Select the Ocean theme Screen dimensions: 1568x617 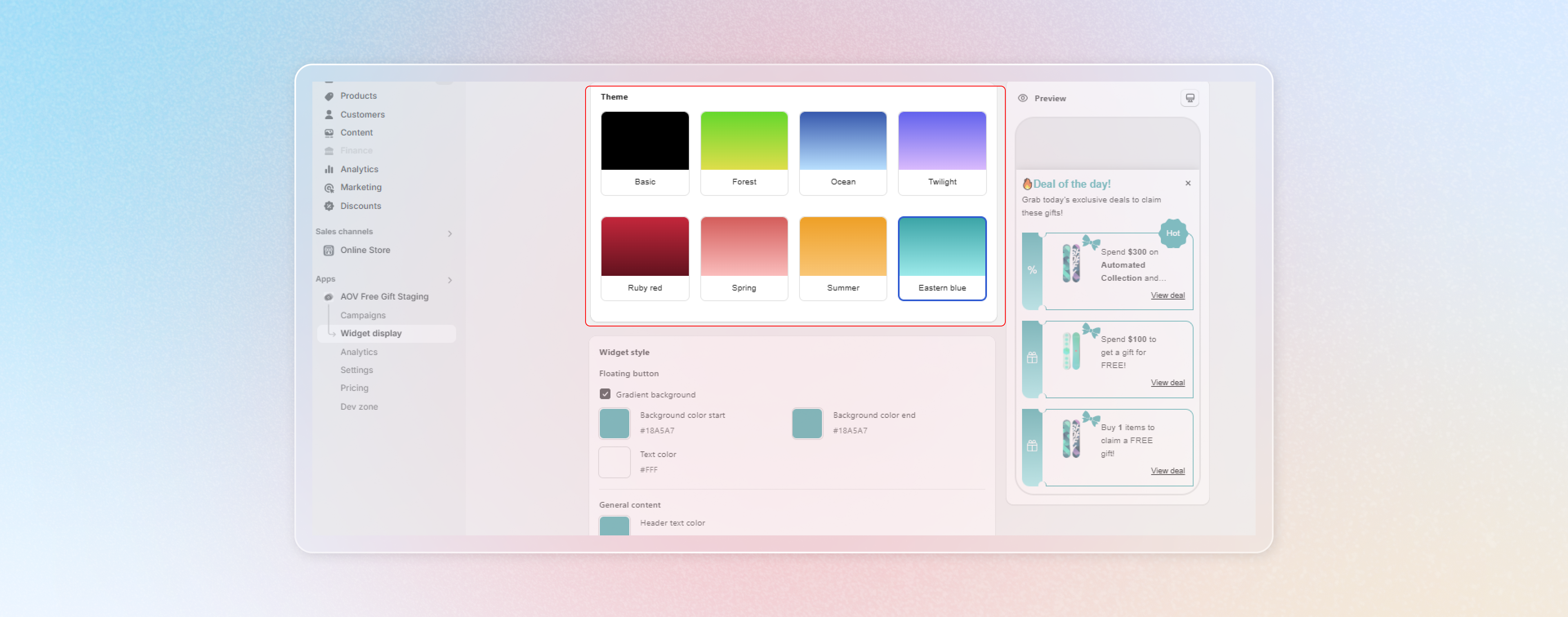pyautogui.click(x=842, y=153)
